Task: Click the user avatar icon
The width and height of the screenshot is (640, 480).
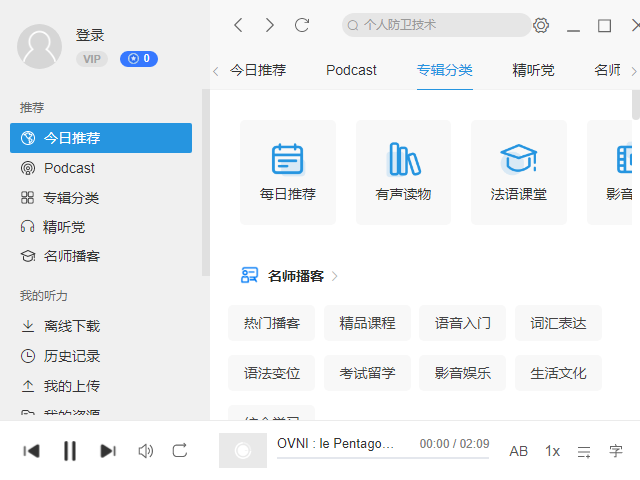Action: (x=39, y=46)
